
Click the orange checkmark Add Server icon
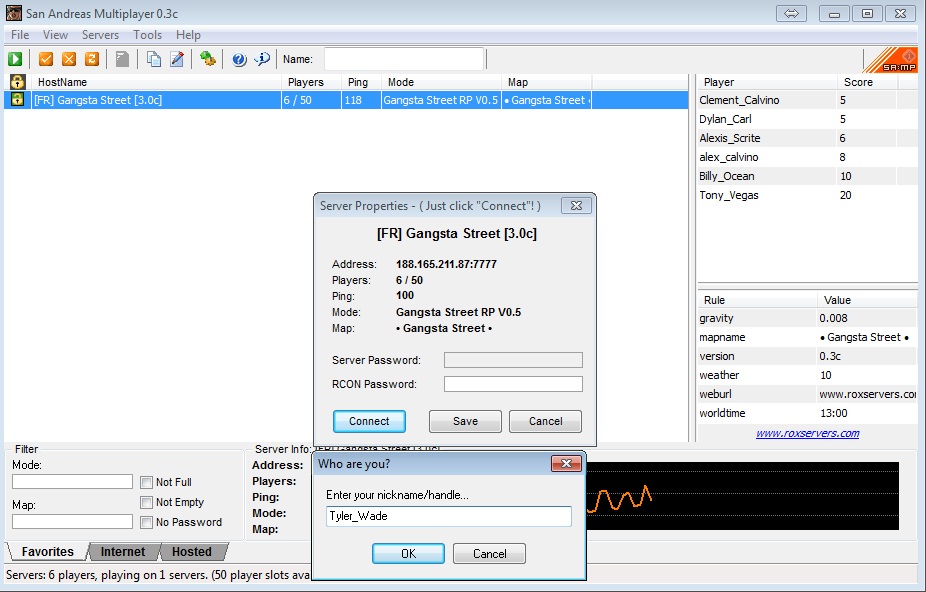coord(45,59)
